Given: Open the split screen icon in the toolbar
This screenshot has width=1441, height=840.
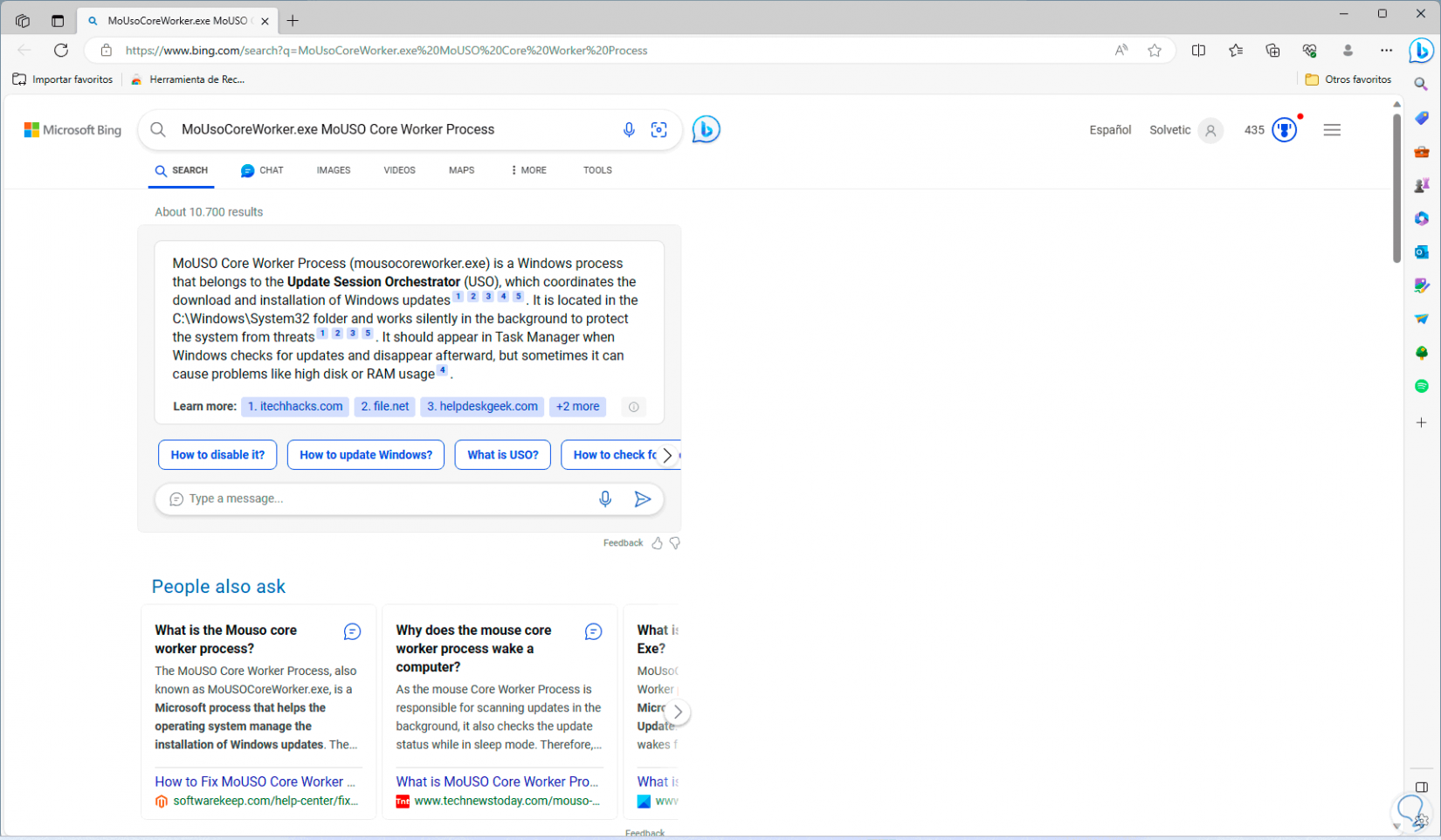Looking at the screenshot, I should (1198, 51).
